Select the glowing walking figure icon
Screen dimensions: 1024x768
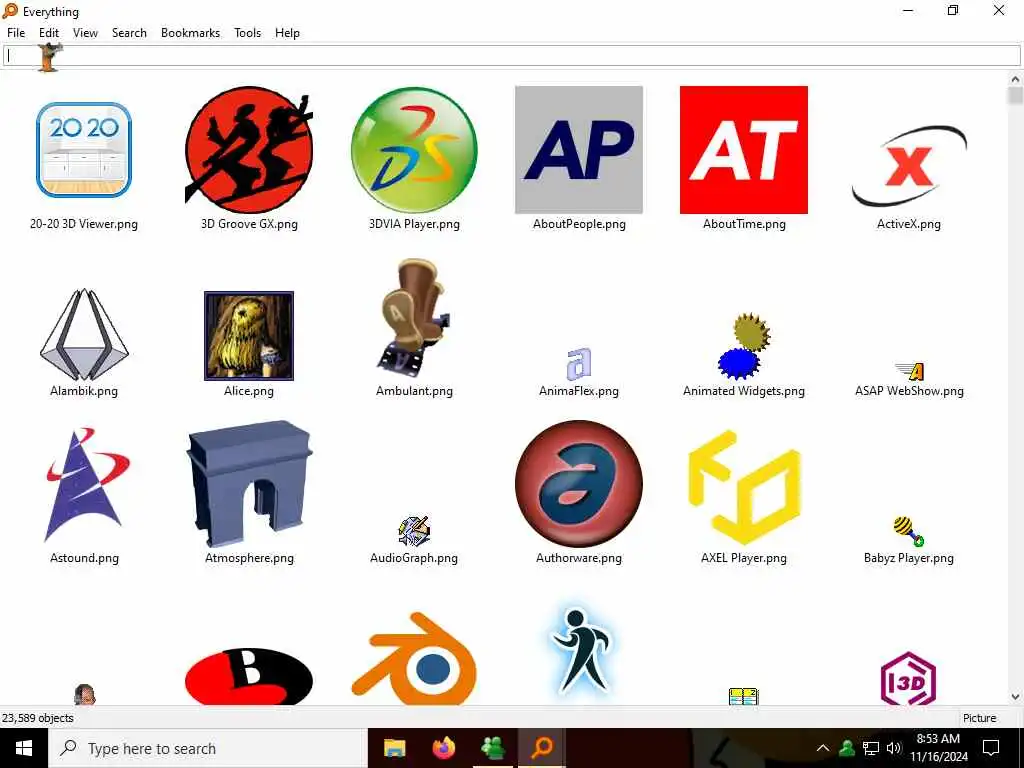[579, 652]
